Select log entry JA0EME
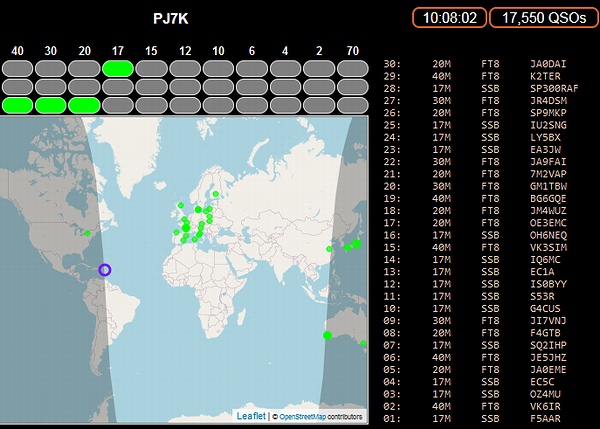The width and height of the screenshot is (600, 429). point(475,370)
